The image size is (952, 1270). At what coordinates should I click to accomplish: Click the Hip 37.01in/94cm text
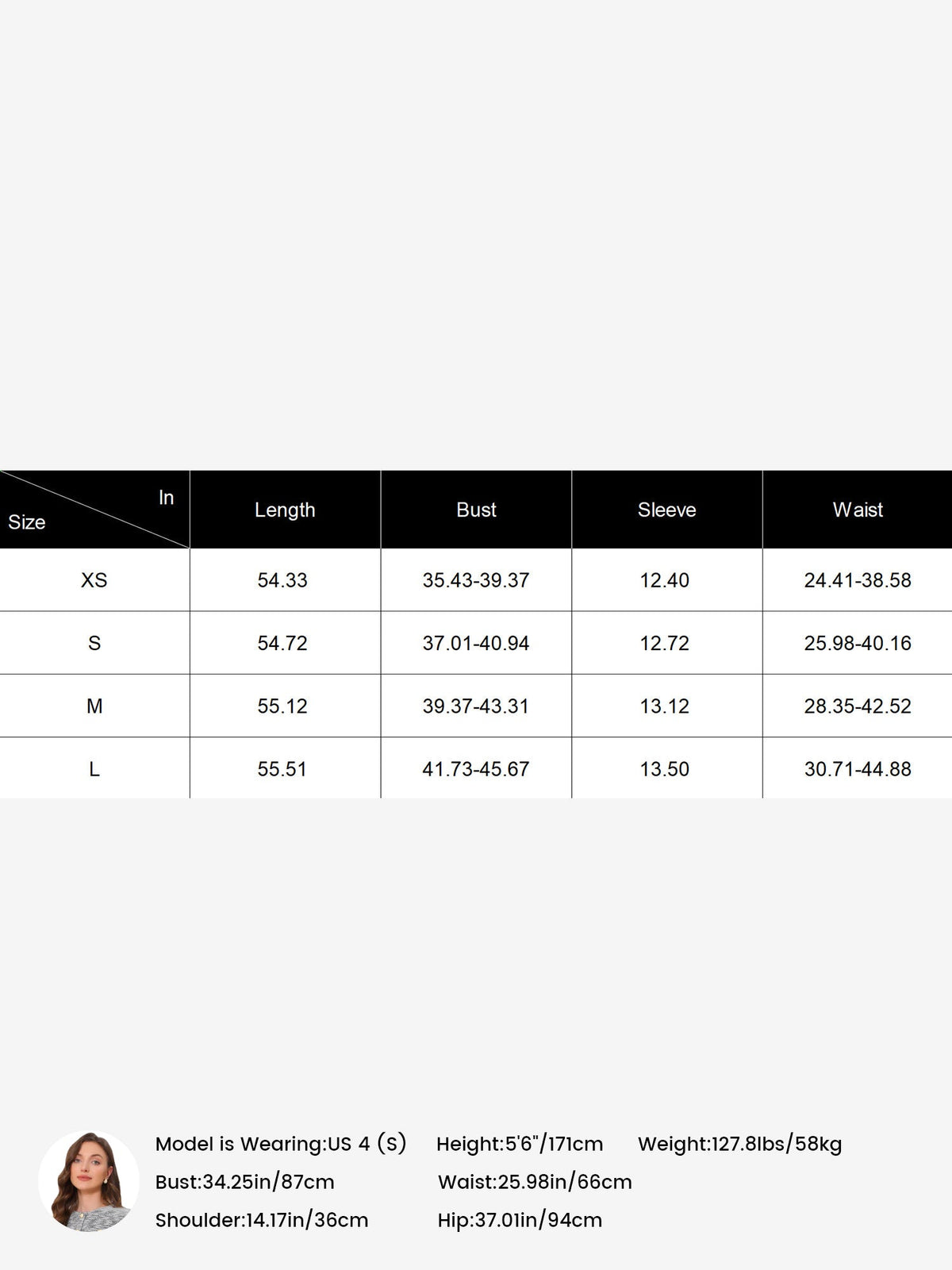(x=520, y=1220)
